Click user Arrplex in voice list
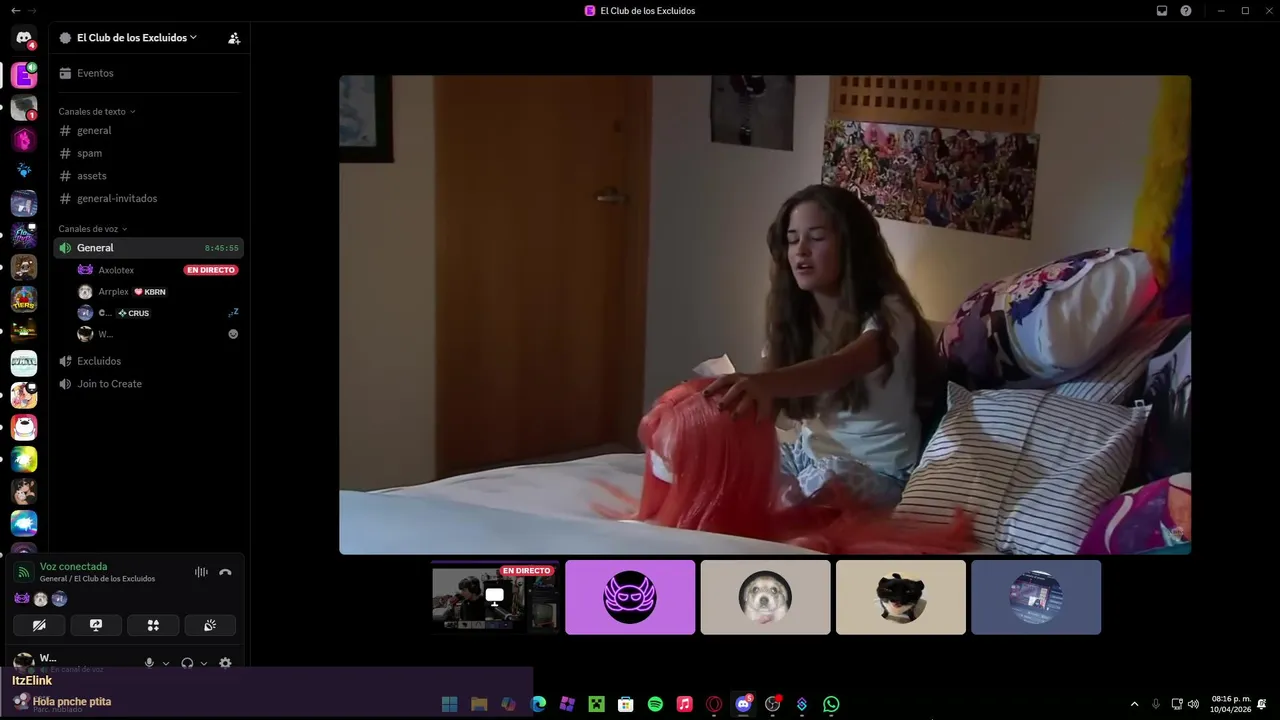This screenshot has height=720, width=1280. click(113, 292)
